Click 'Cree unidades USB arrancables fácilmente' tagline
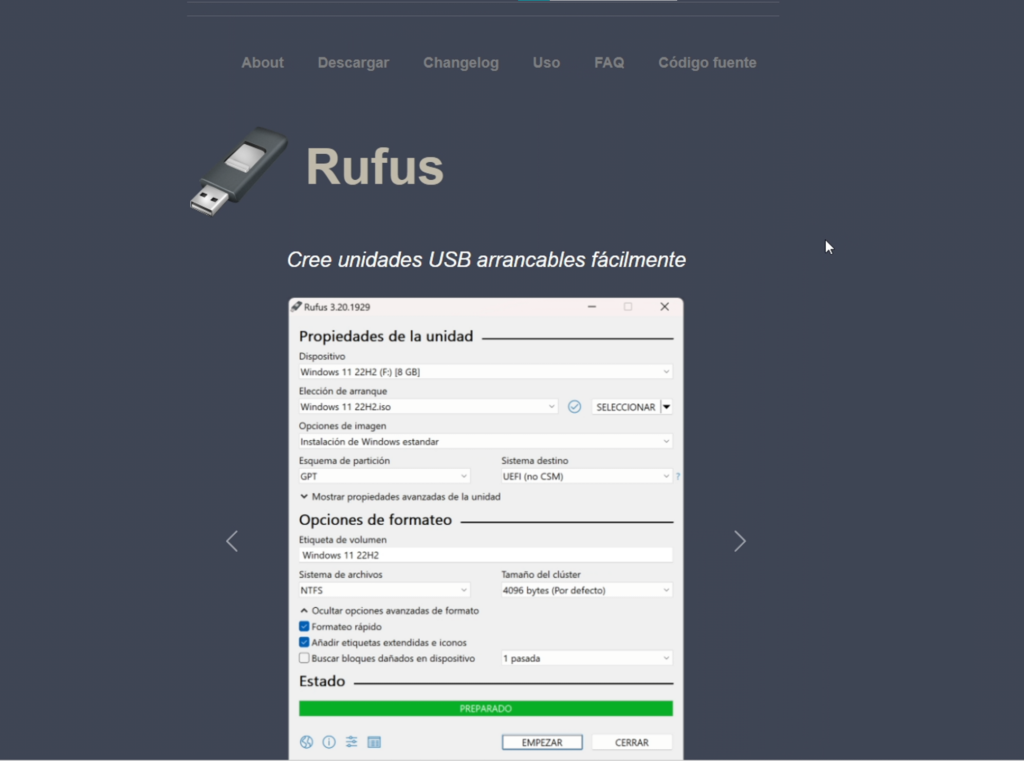1024x761 pixels. pos(487,260)
